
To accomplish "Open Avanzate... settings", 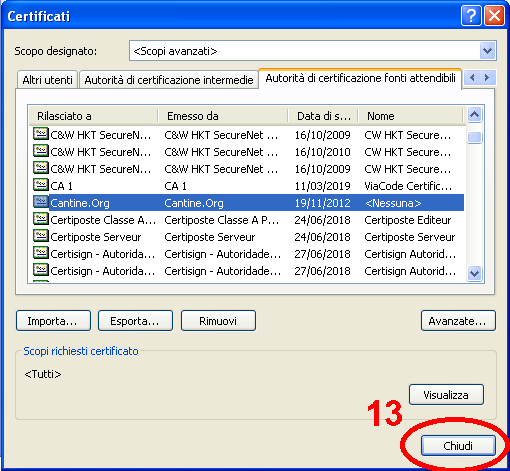I will (x=458, y=321).
